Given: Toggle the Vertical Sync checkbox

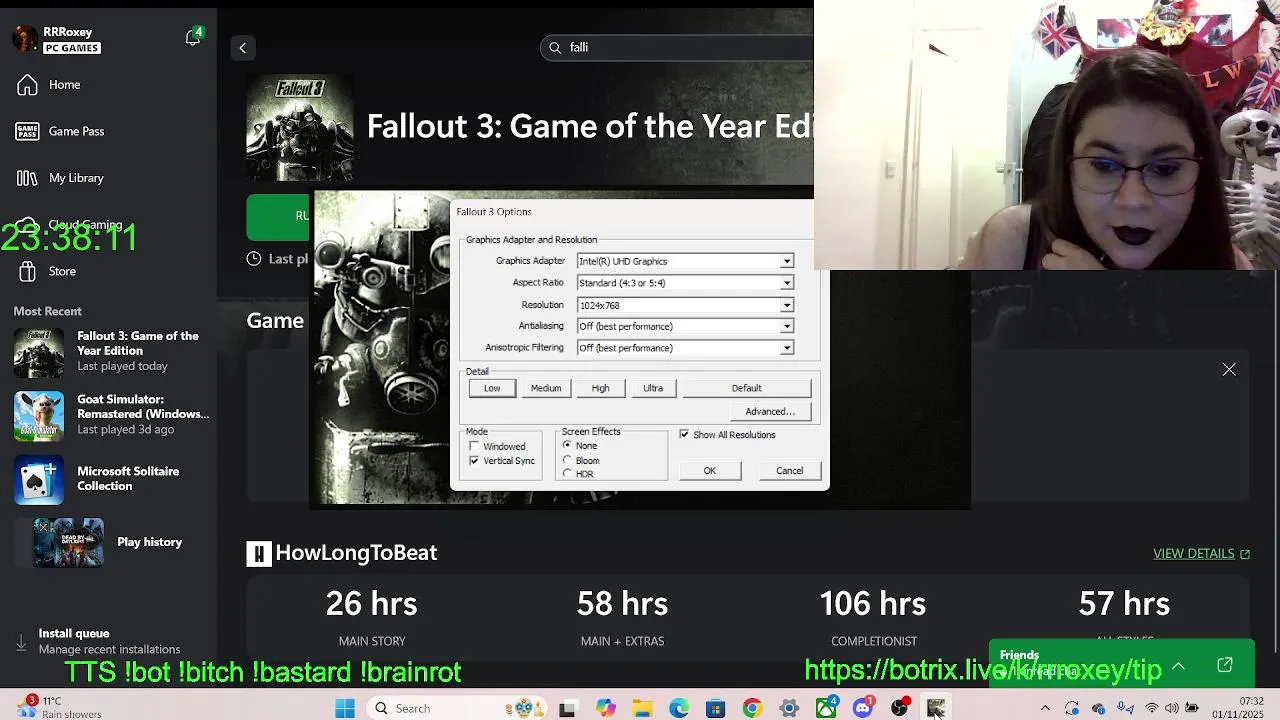Looking at the screenshot, I should [x=474, y=461].
